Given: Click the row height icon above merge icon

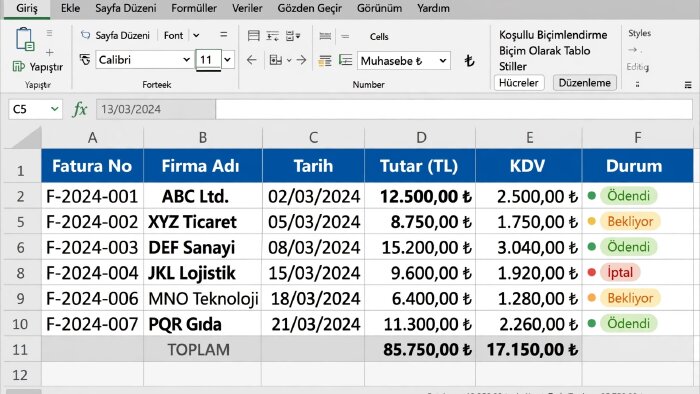Looking at the screenshot, I should 272,36.
